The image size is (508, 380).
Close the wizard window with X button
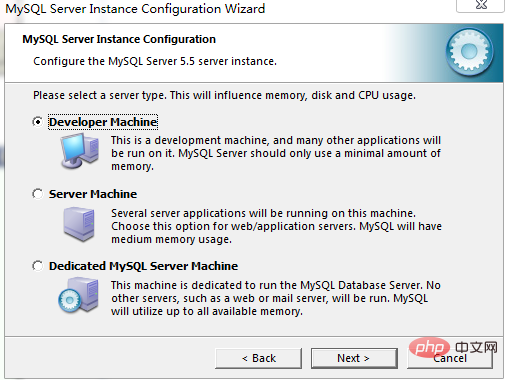click(481, 5)
